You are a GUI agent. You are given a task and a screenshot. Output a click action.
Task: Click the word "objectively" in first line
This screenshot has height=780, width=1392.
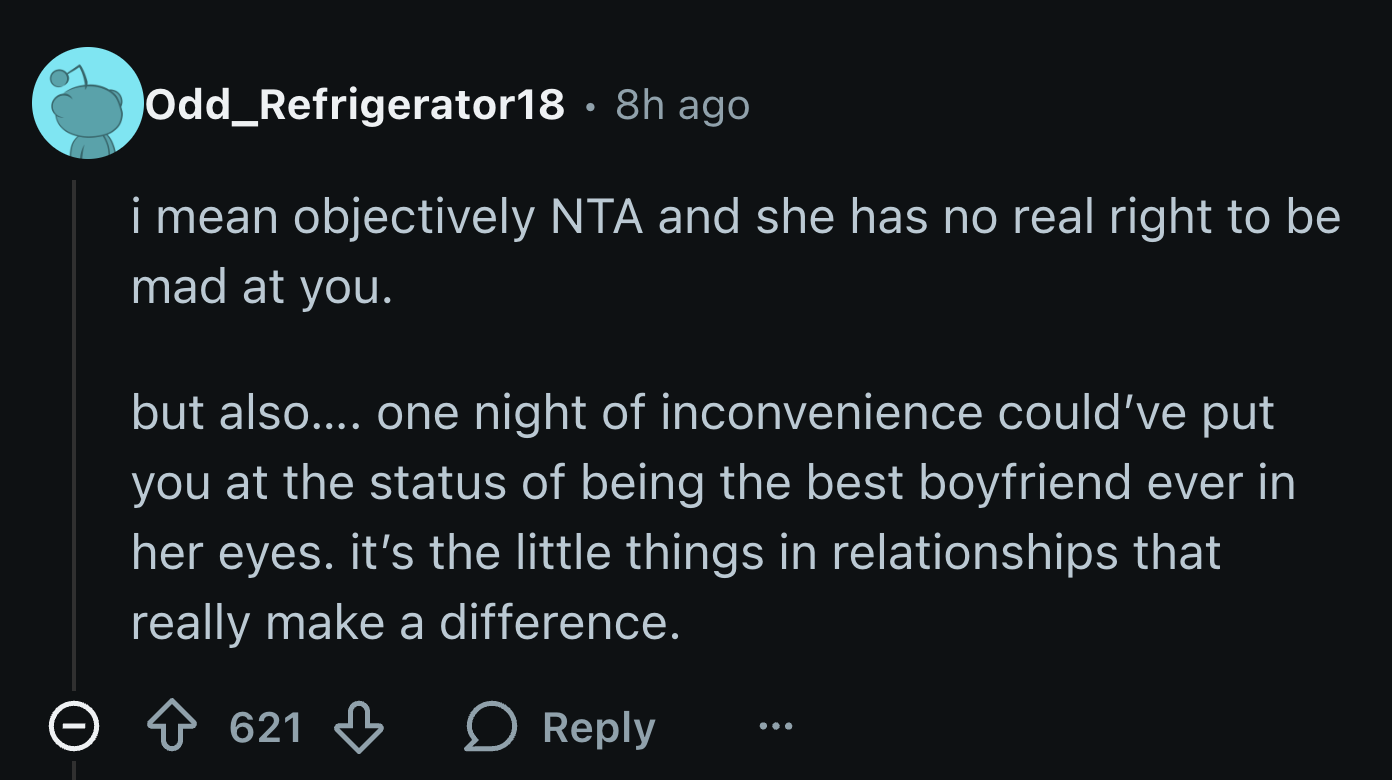pos(414,219)
